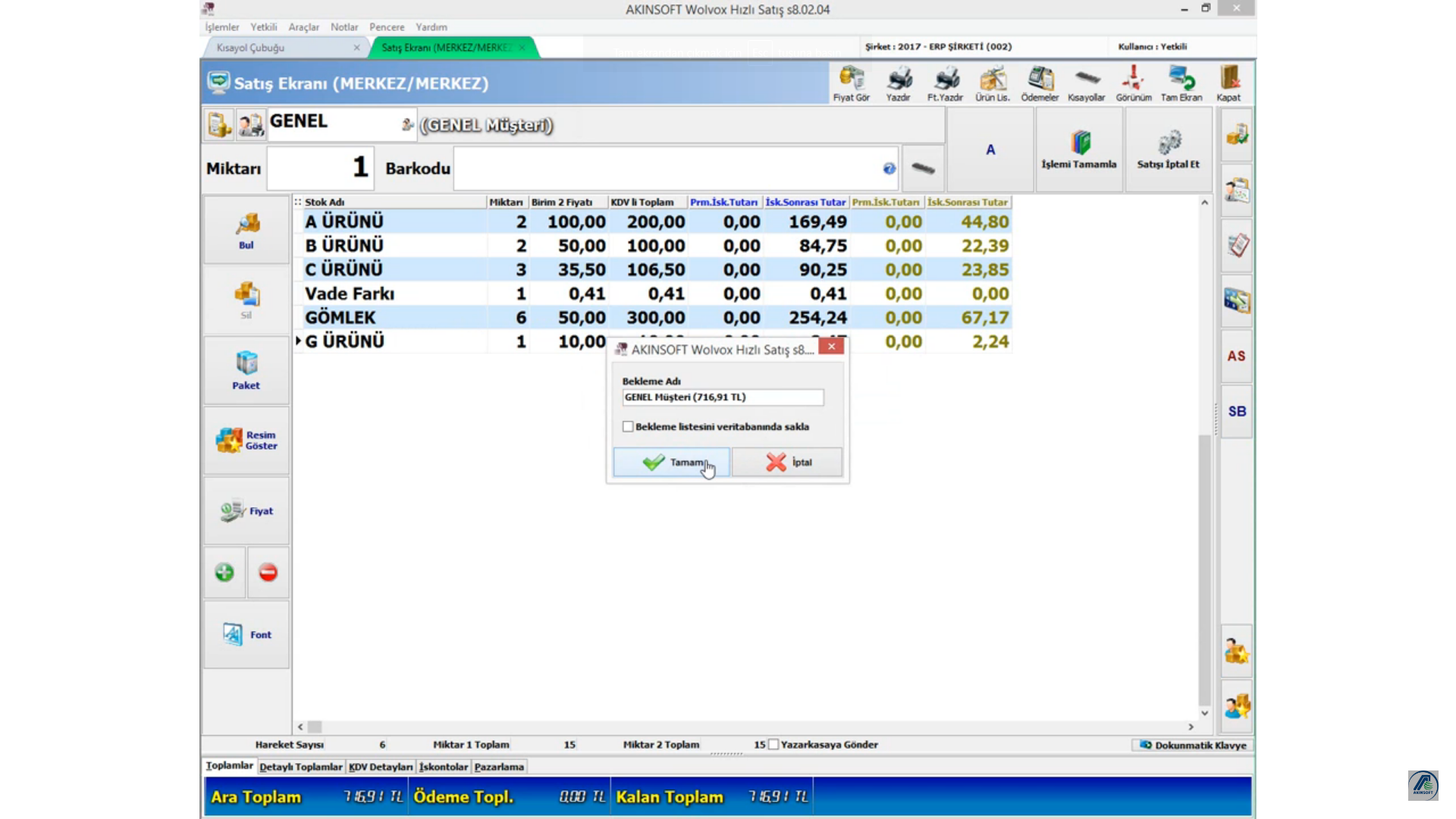Close the Bekleme Adı dialog

pyautogui.click(x=831, y=347)
